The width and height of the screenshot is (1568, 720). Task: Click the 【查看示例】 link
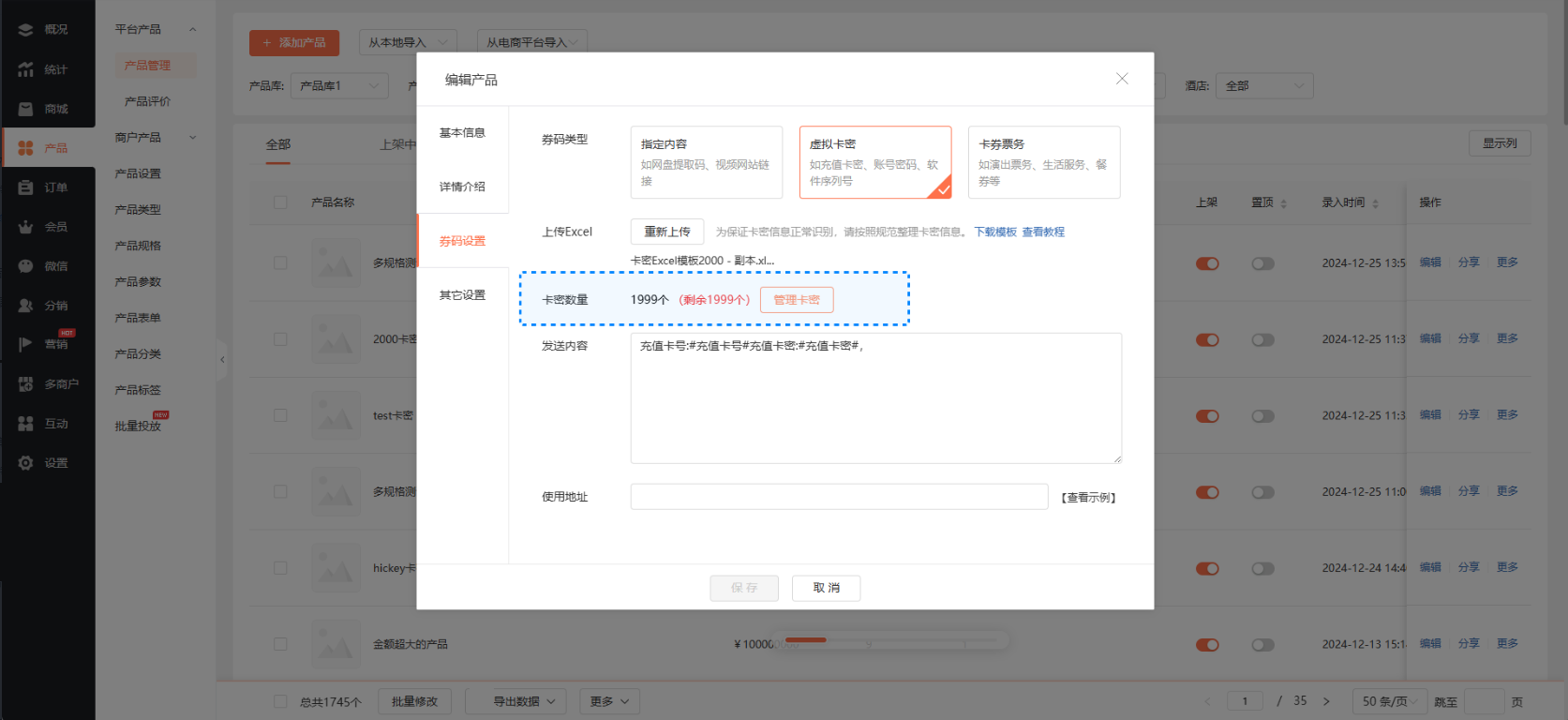coord(1088,498)
